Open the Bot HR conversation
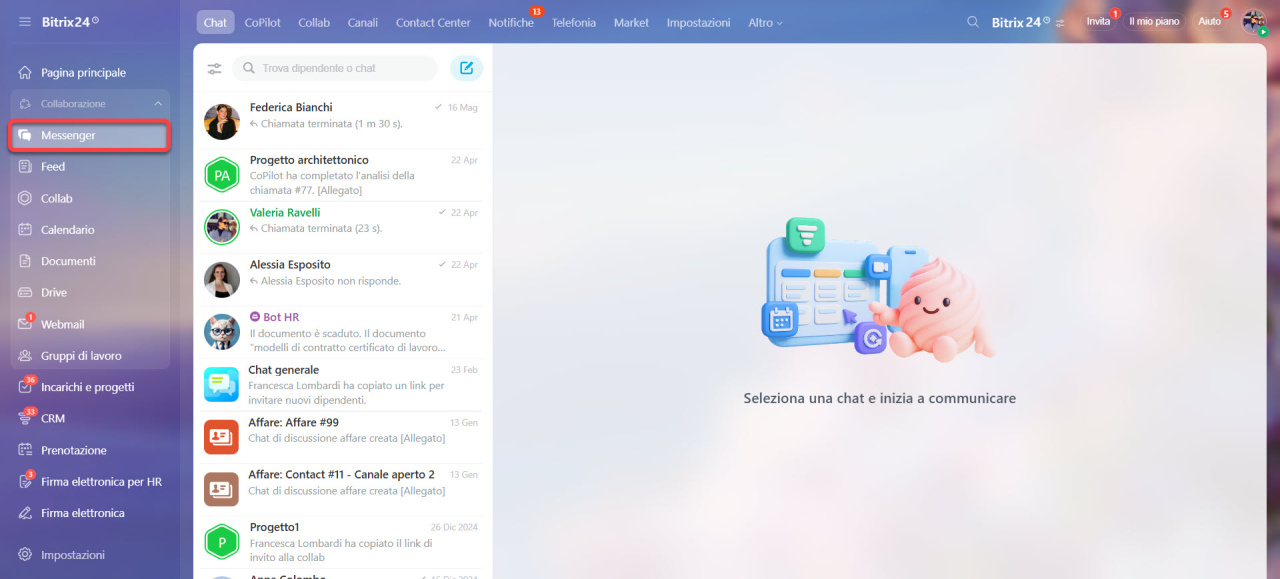This screenshot has height=579, width=1280. [x=341, y=332]
